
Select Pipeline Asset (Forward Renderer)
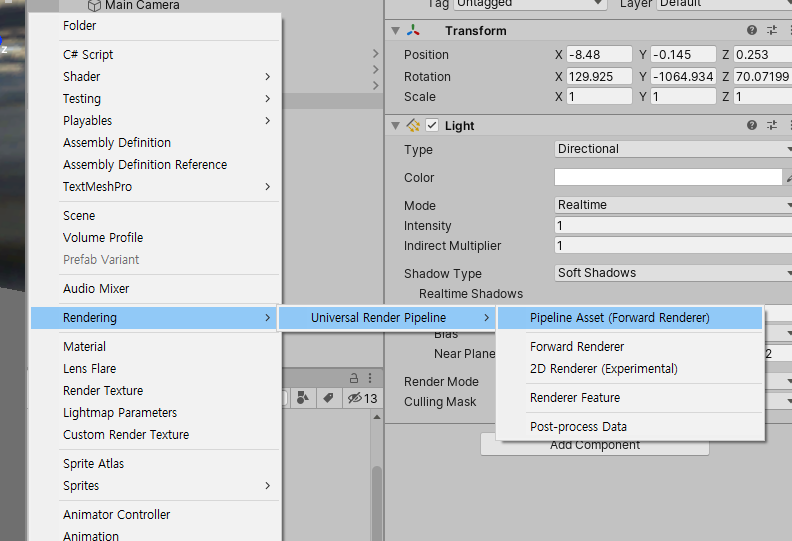tap(630, 318)
